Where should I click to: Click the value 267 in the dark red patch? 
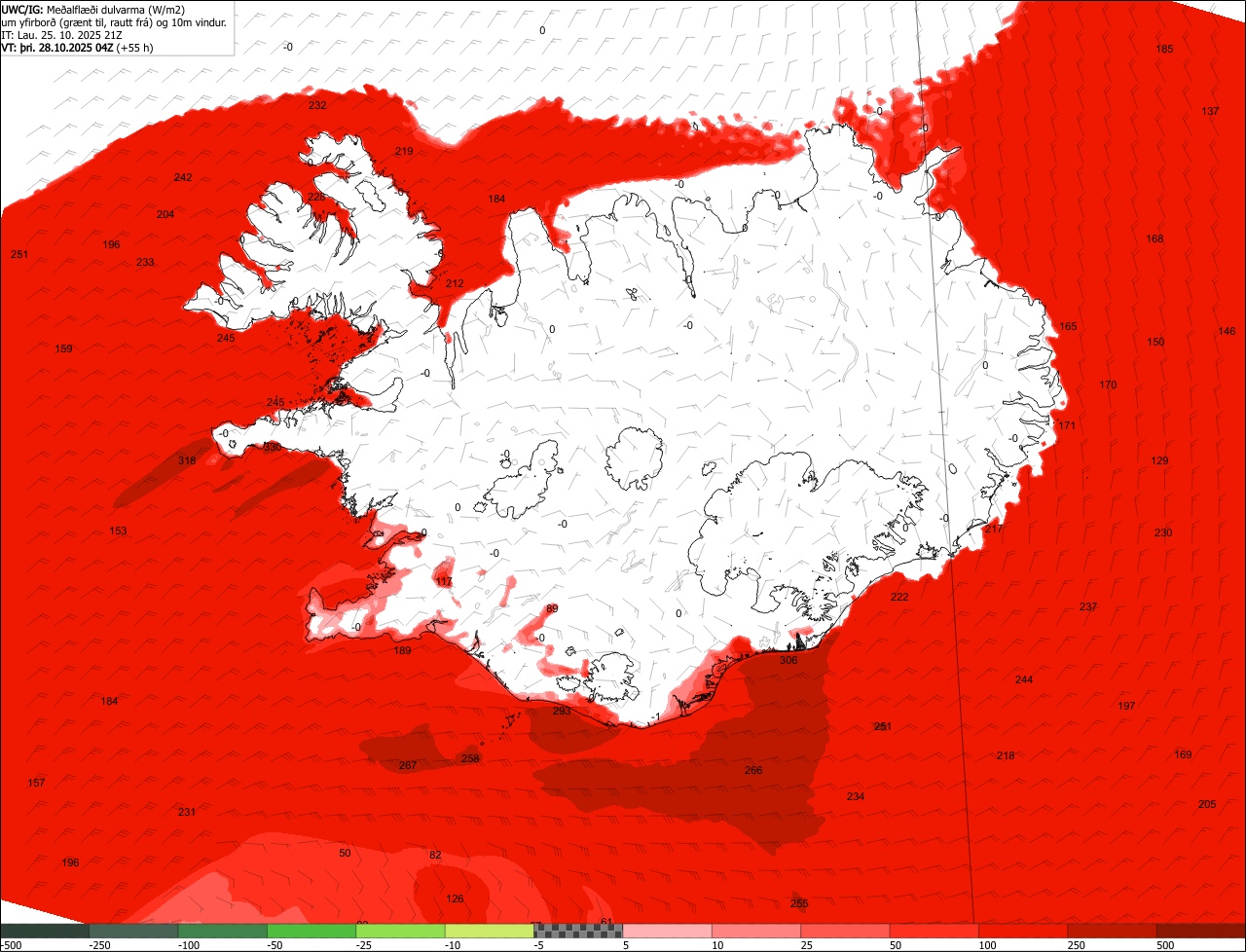tap(408, 765)
